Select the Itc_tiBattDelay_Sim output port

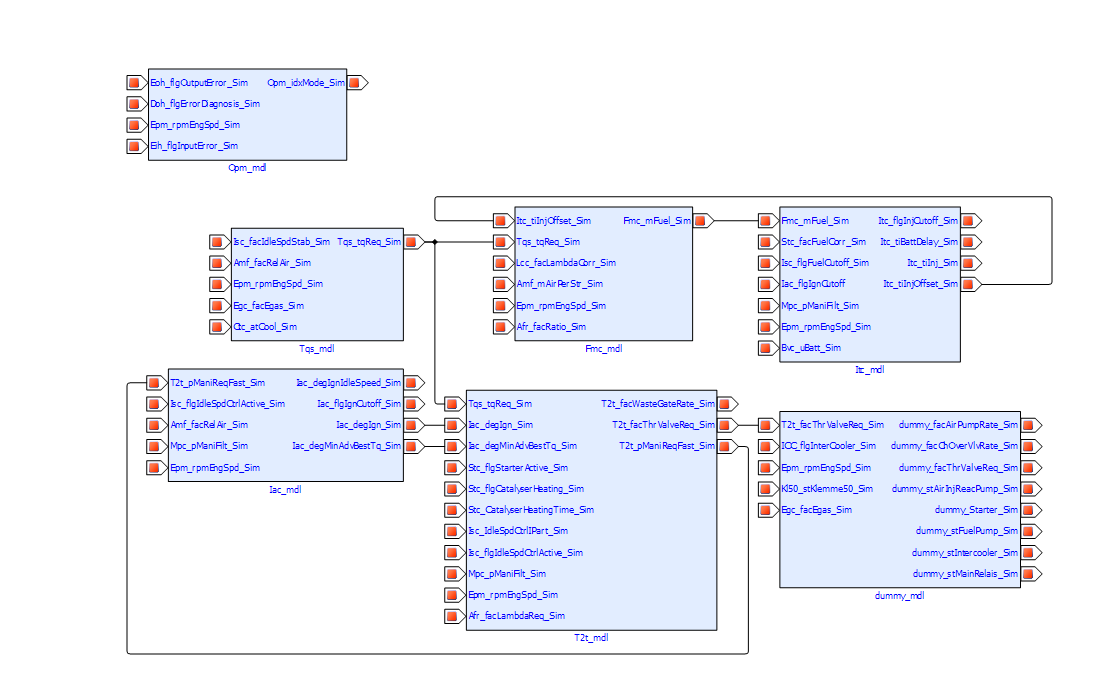[x=971, y=242]
